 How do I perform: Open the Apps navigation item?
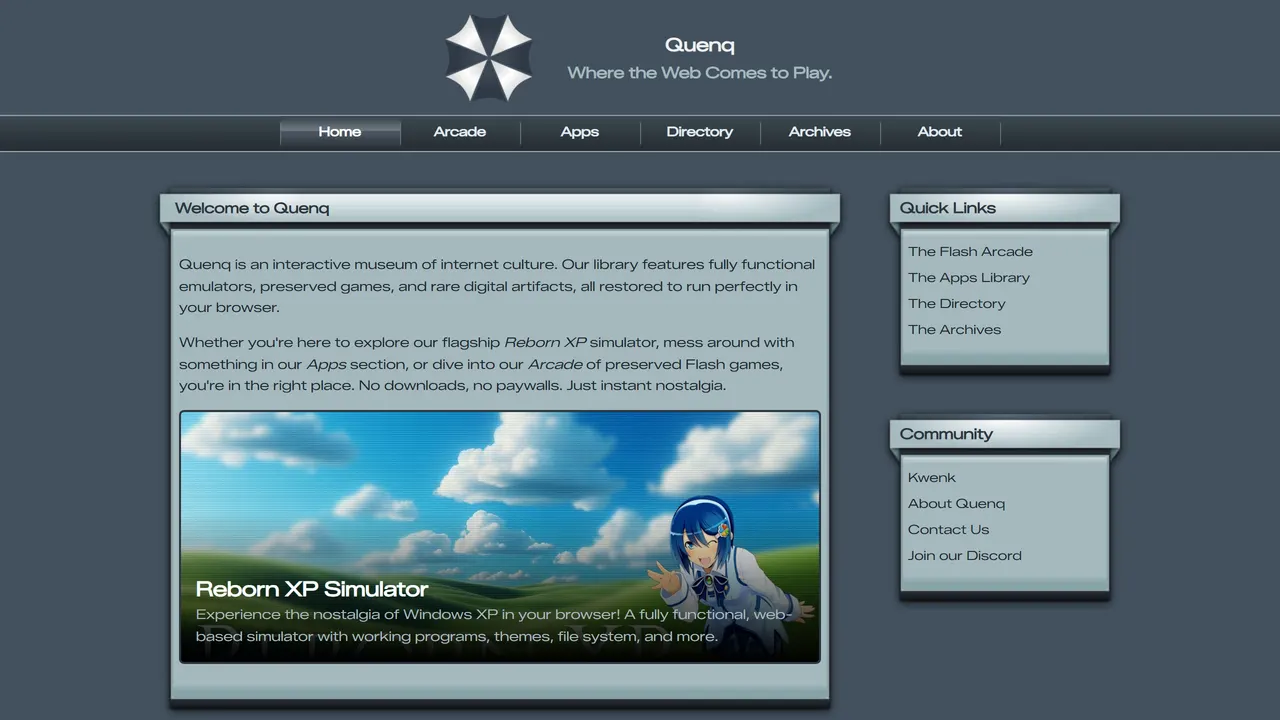(x=580, y=132)
